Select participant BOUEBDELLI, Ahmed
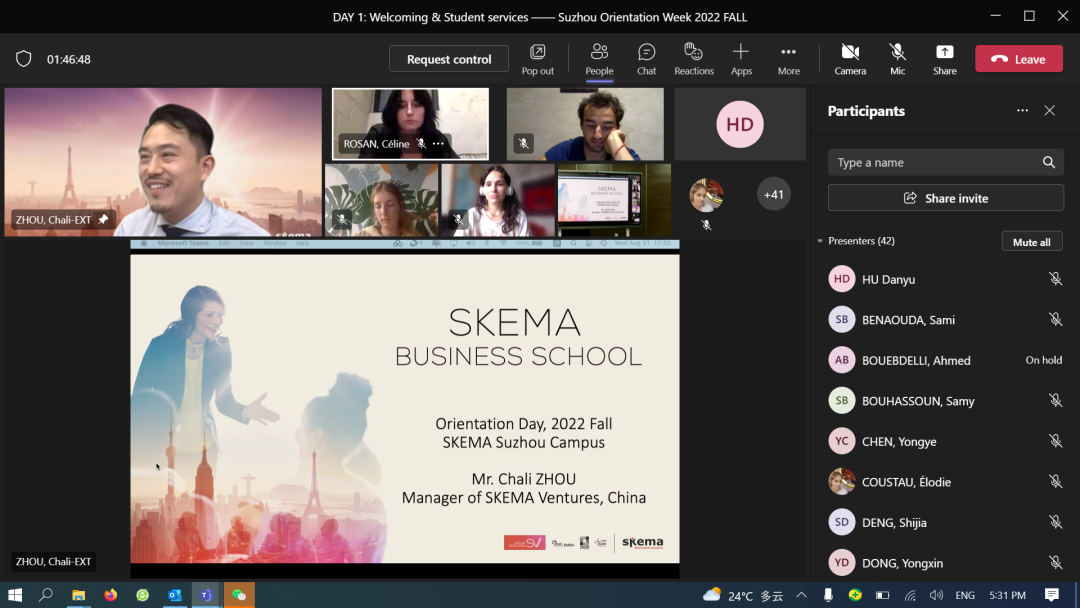Image resolution: width=1080 pixels, height=608 pixels. point(946,360)
